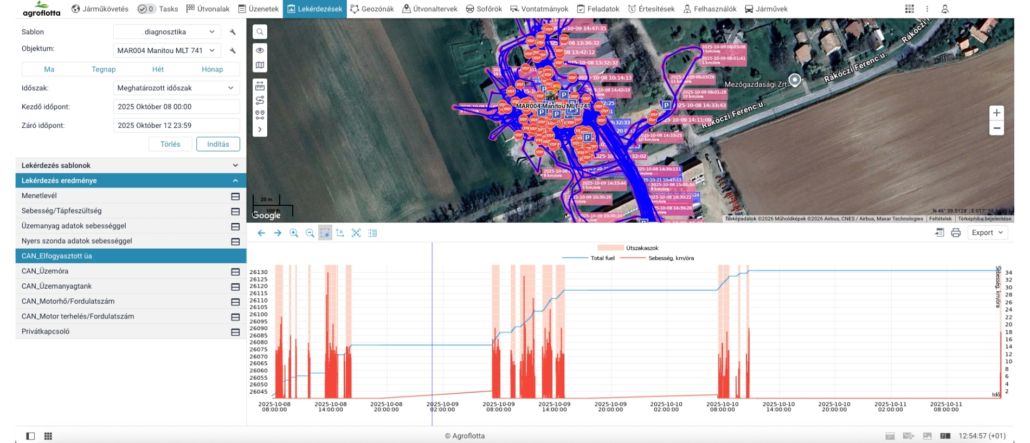Click the Kezdő időpont date field
The width and height of the screenshot is (1030, 443).
(176, 107)
